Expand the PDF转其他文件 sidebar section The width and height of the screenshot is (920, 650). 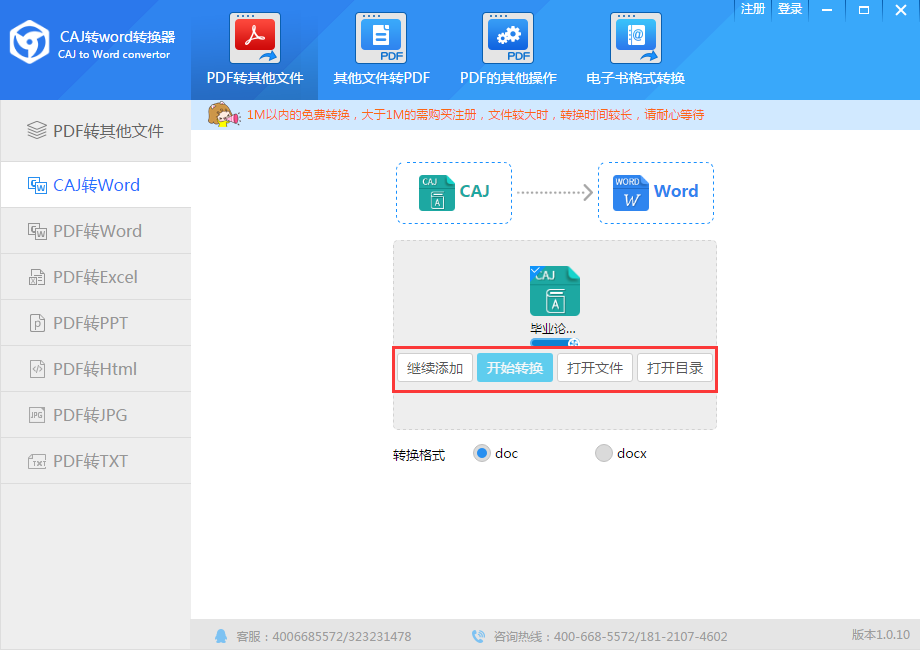(x=96, y=131)
